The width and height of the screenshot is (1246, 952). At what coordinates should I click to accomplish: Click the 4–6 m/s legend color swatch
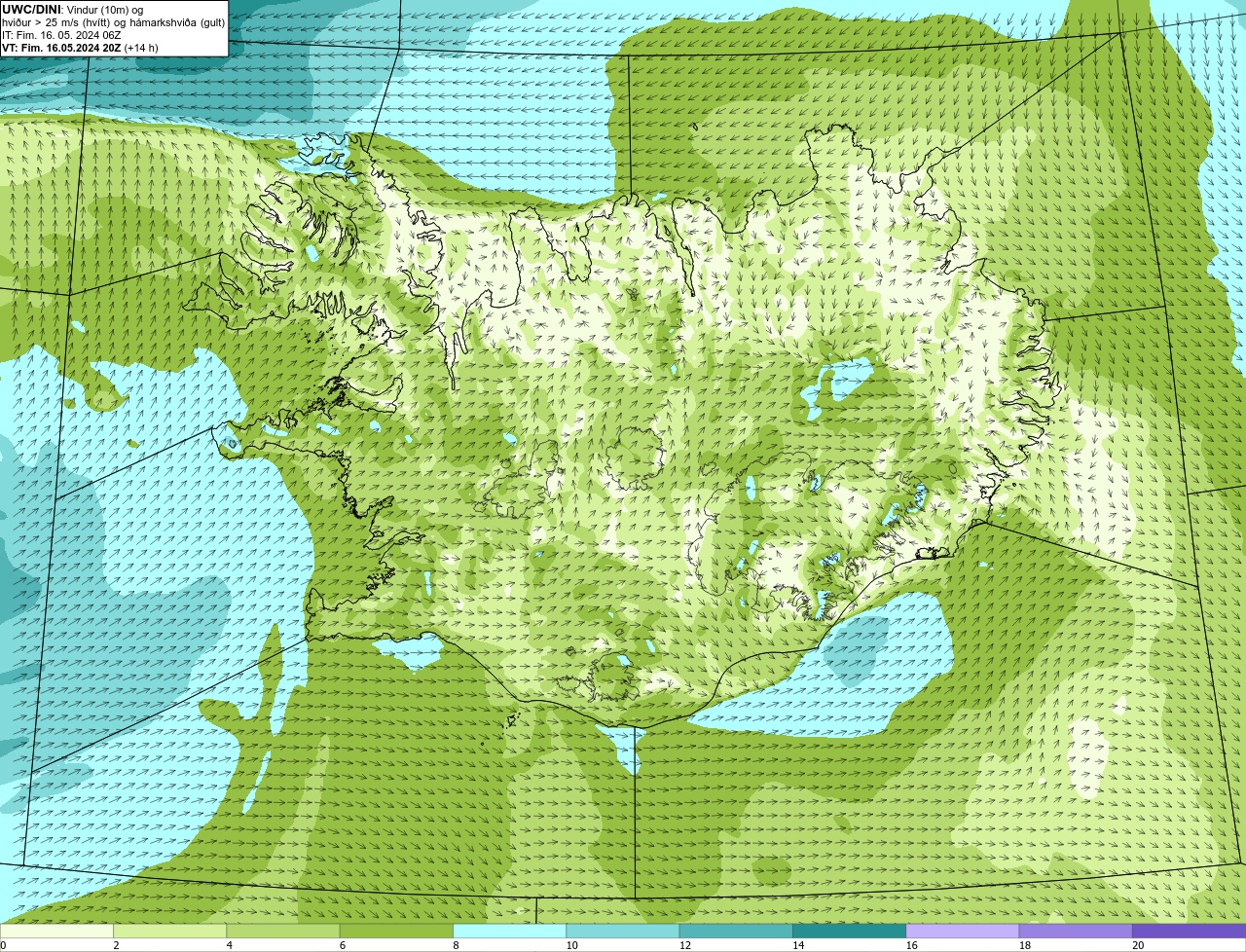(x=283, y=932)
